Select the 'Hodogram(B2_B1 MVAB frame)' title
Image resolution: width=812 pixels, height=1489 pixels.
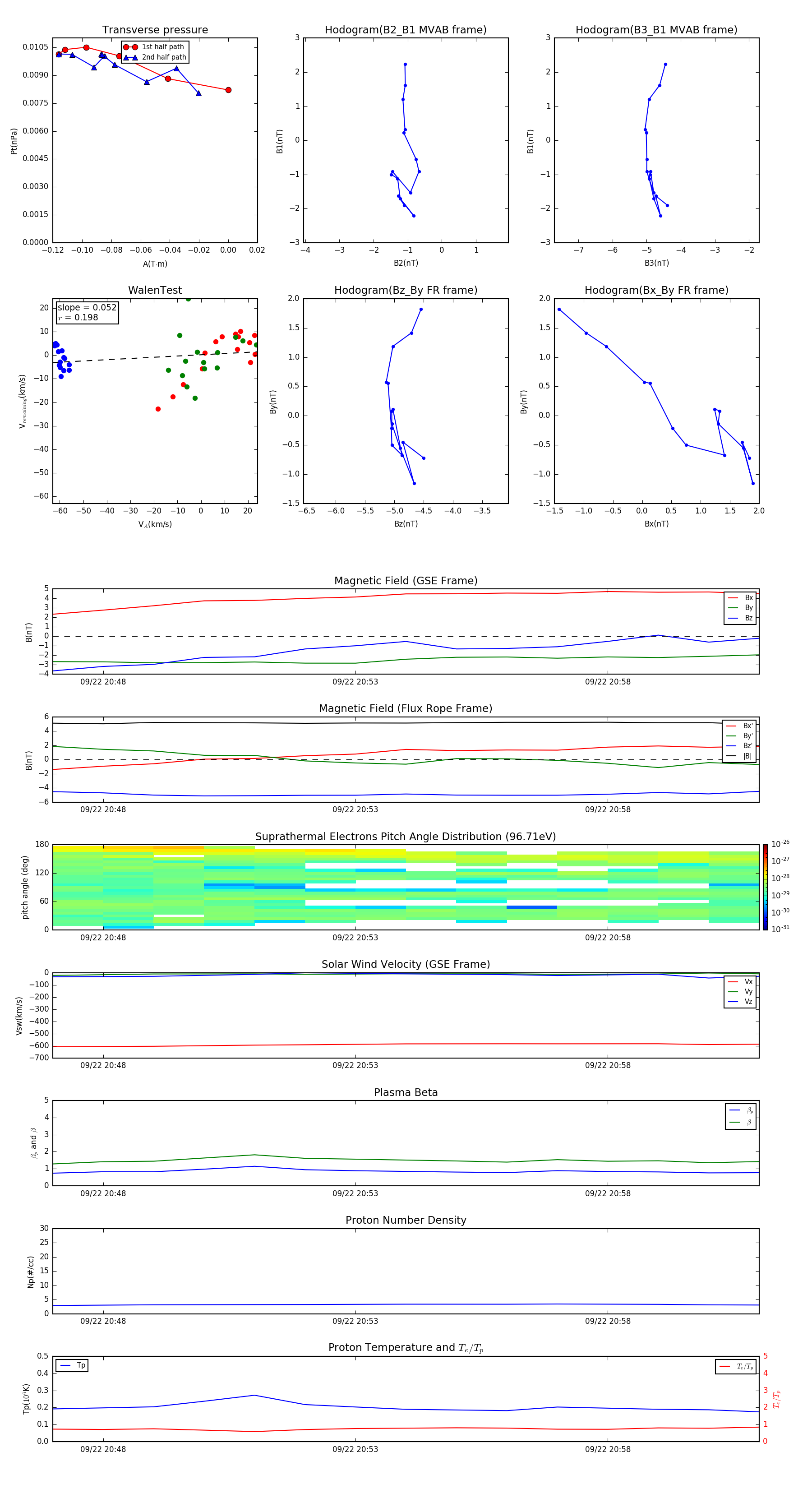point(406,29)
